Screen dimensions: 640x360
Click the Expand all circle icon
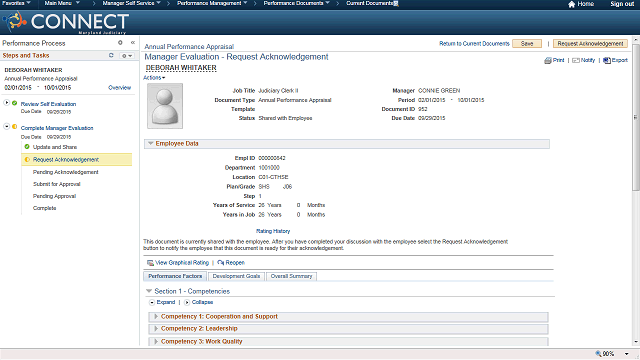point(152,302)
